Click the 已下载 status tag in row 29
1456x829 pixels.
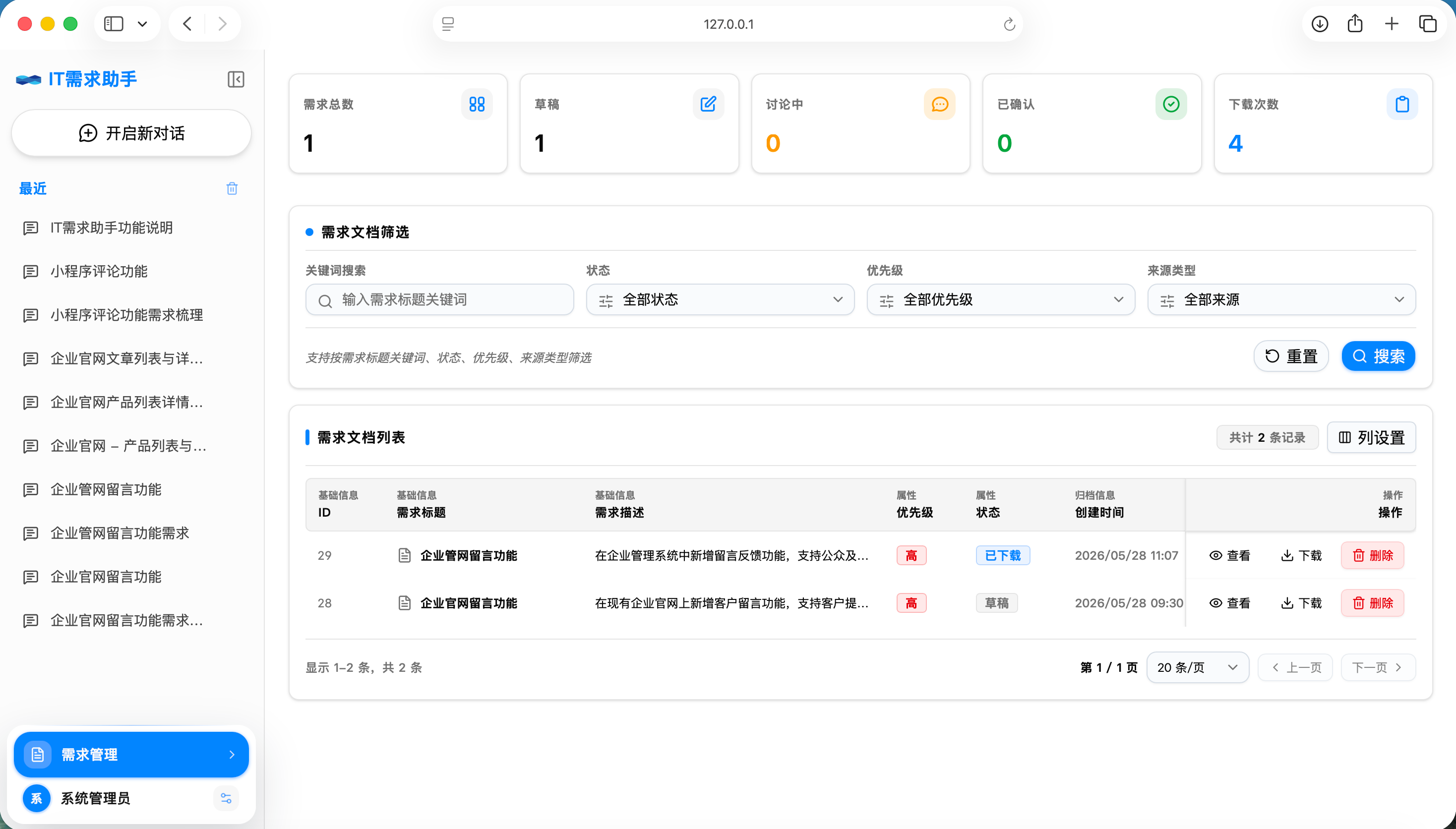tap(1003, 556)
